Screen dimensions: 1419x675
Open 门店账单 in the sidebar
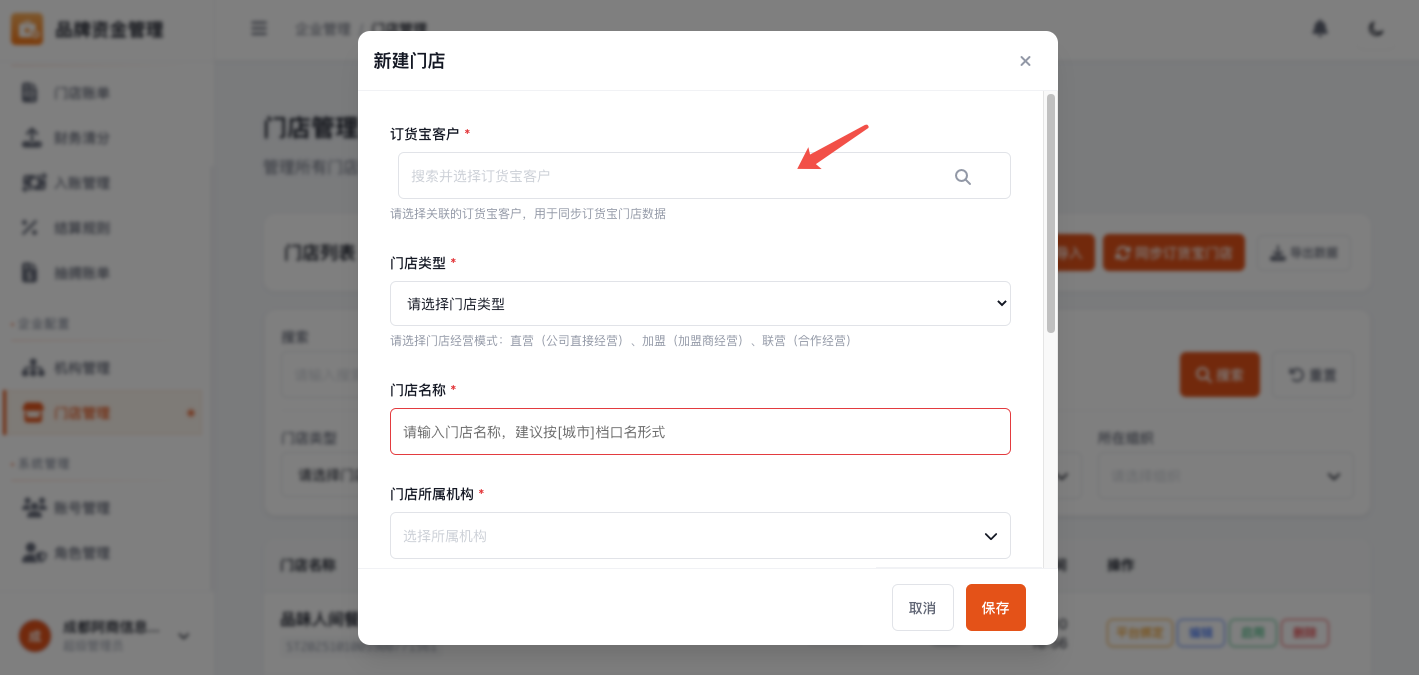[x=80, y=93]
